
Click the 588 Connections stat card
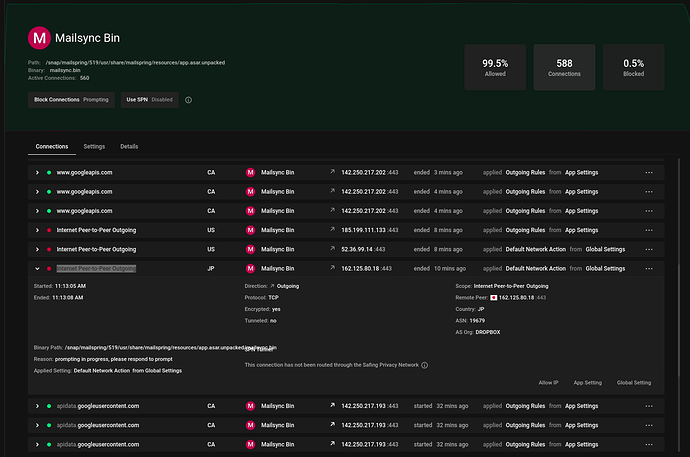coord(564,67)
